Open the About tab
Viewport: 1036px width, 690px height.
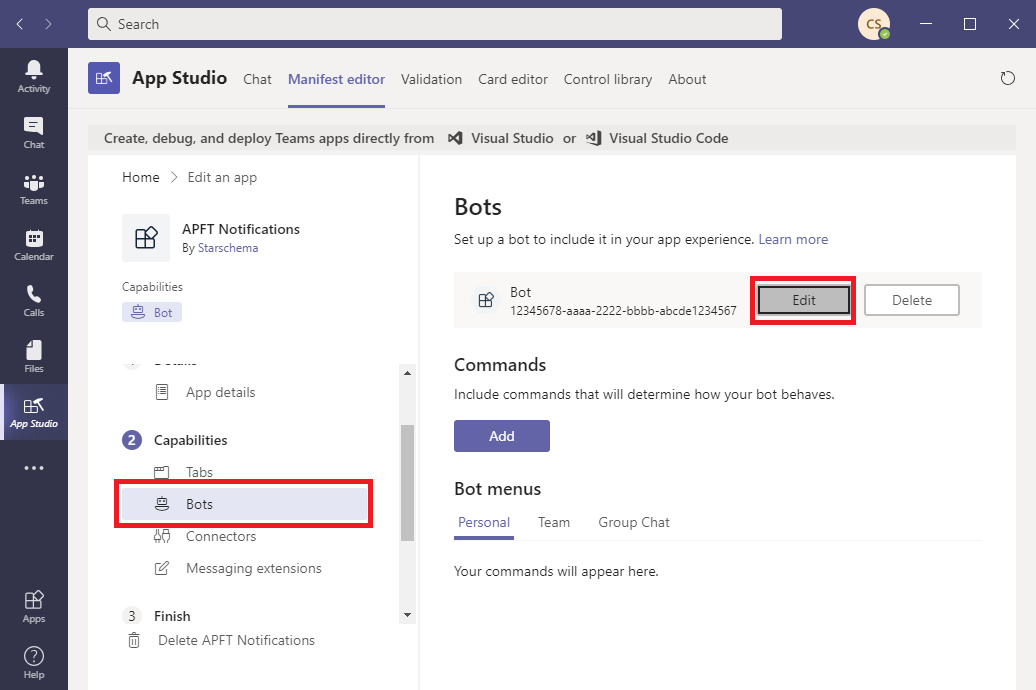coord(687,79)
